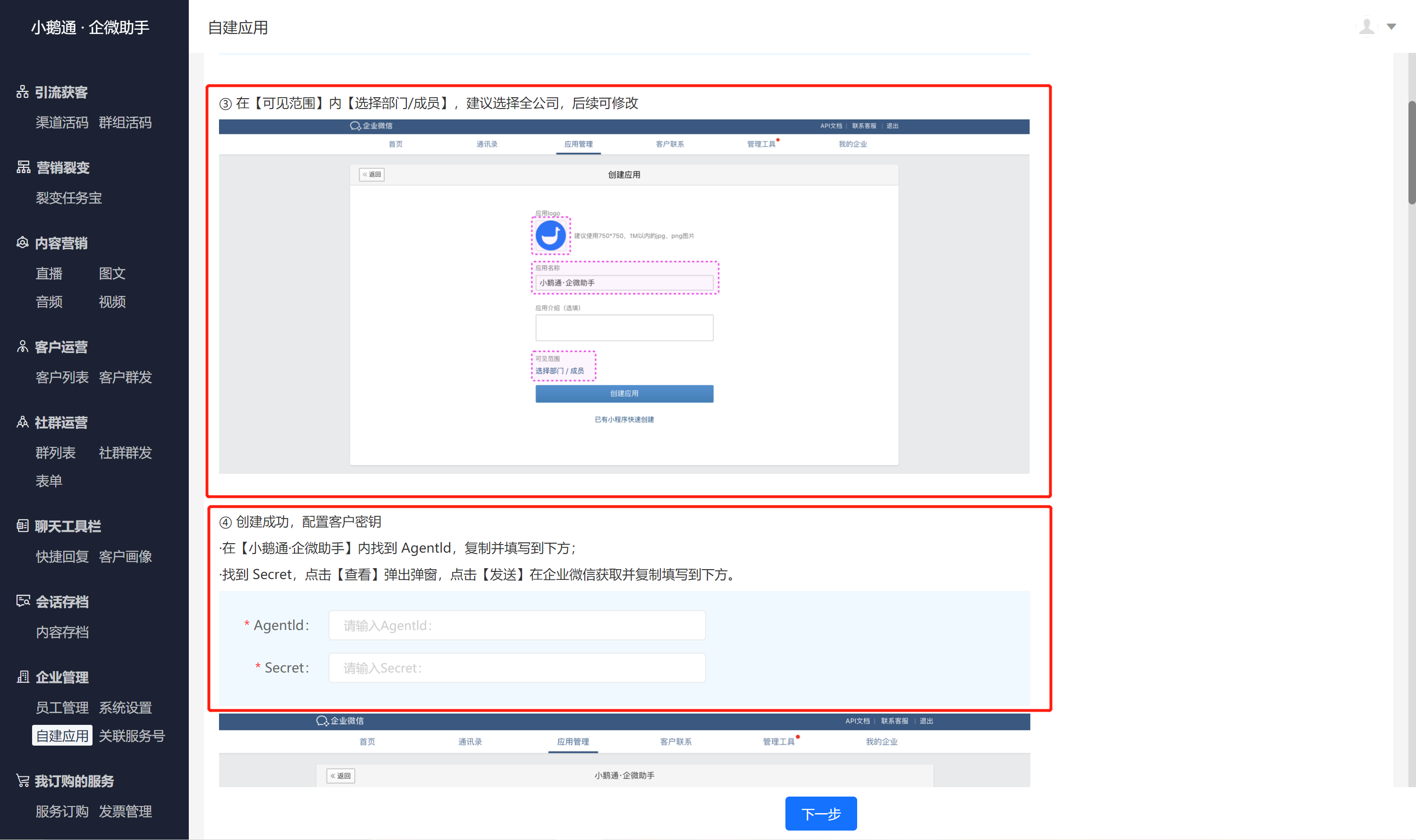Screen dimensions: 1416x840
Task: Open 社群群发 in the sidebar
Action: tap(125, 453)
